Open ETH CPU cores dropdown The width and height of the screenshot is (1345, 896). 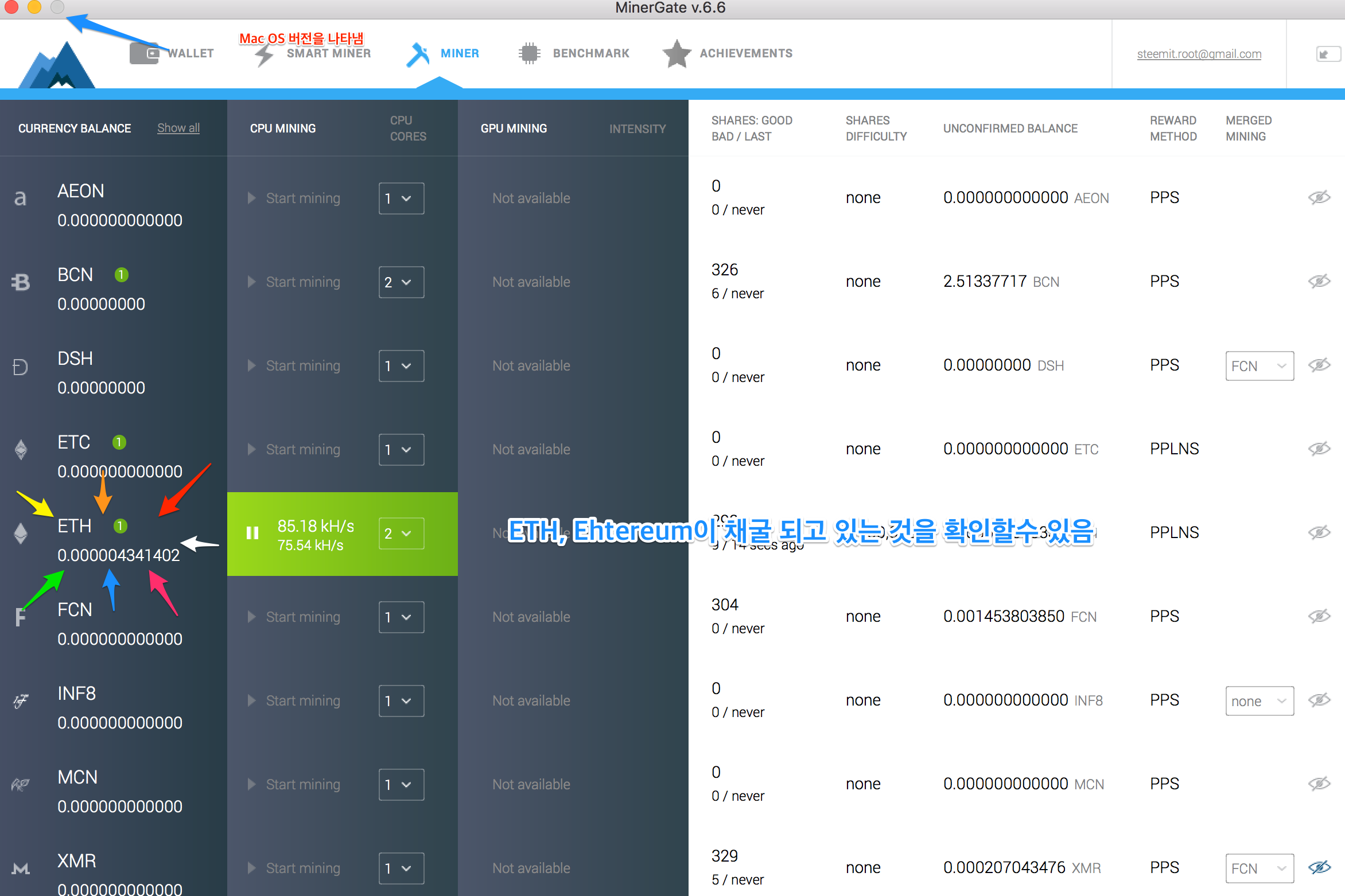pos(401,533)
